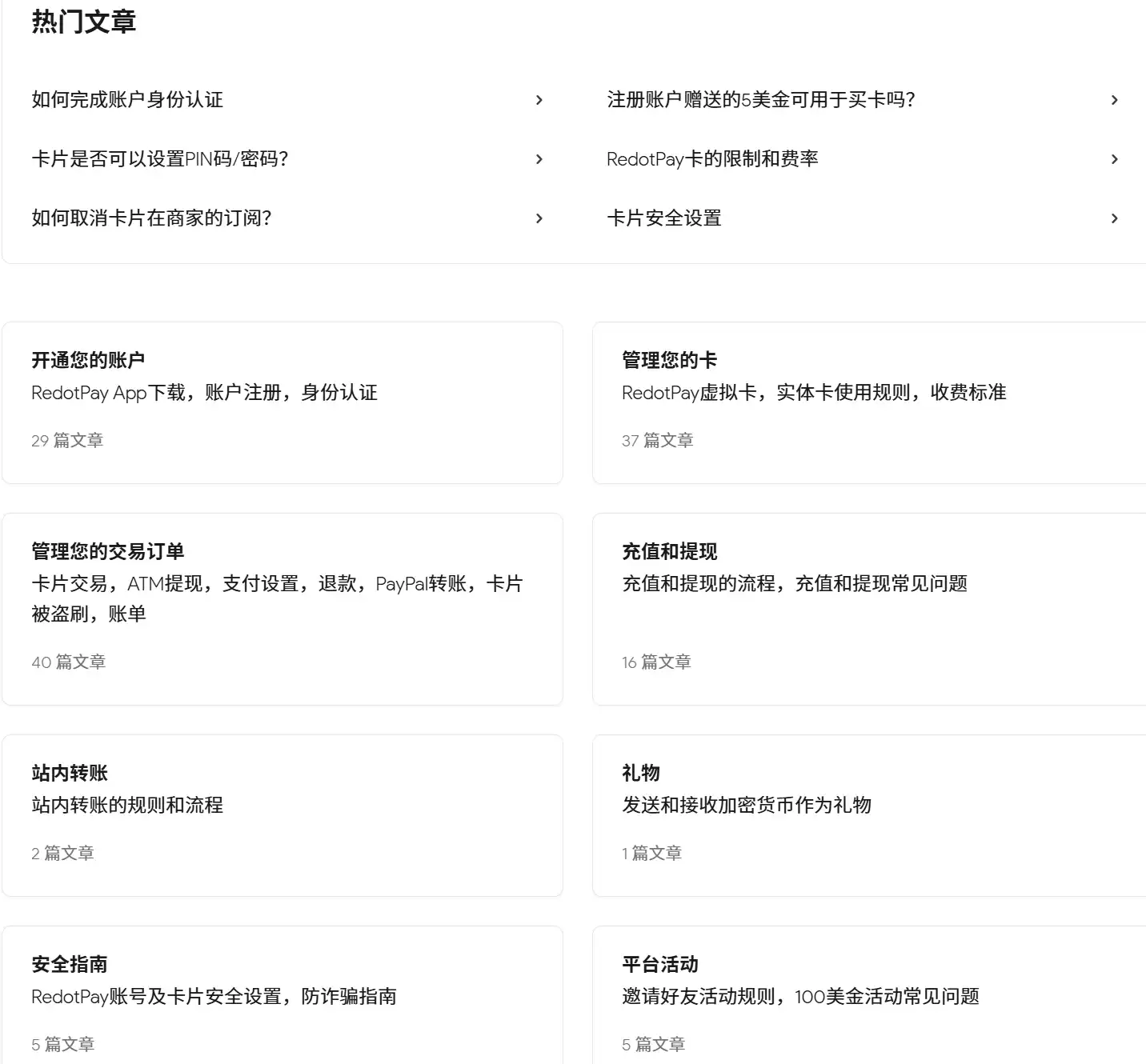Open the chevron next to 卡片安全设置
This screenshot has width=1146, height=1064.
click(x=1114, y=218)
